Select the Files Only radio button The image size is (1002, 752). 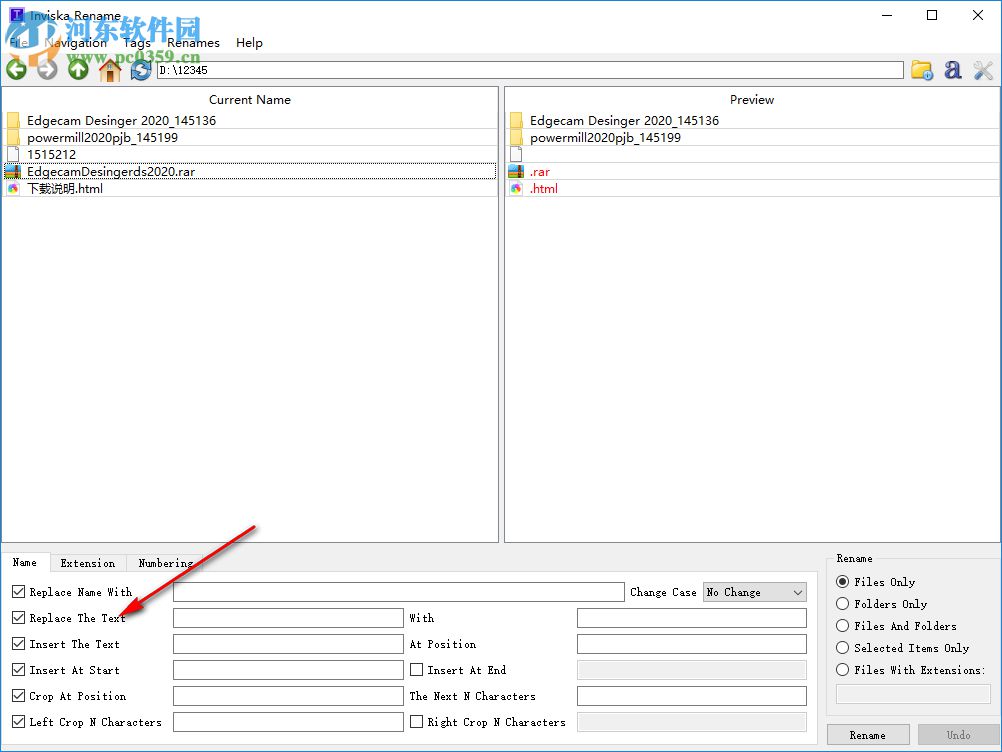coord(843,581)
